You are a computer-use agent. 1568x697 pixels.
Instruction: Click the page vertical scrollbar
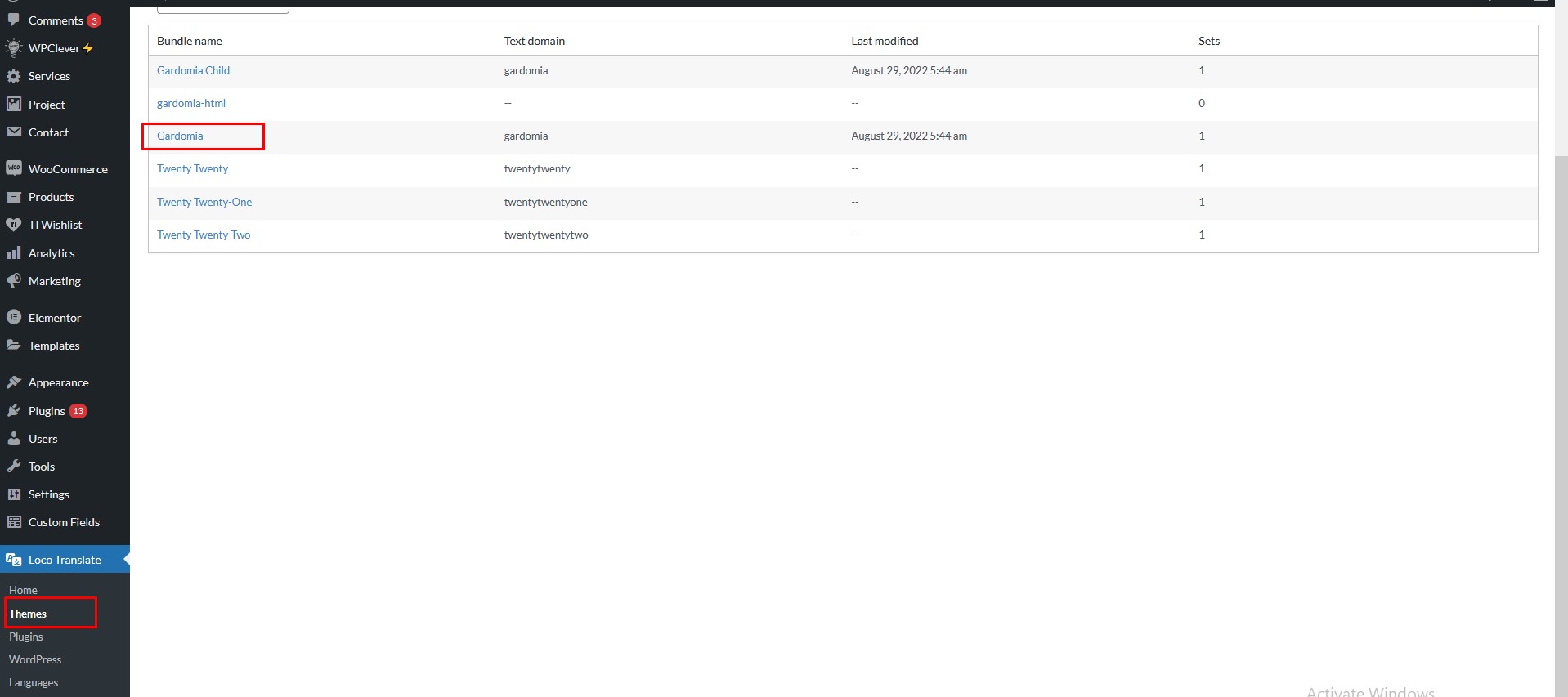point(1561,425)
